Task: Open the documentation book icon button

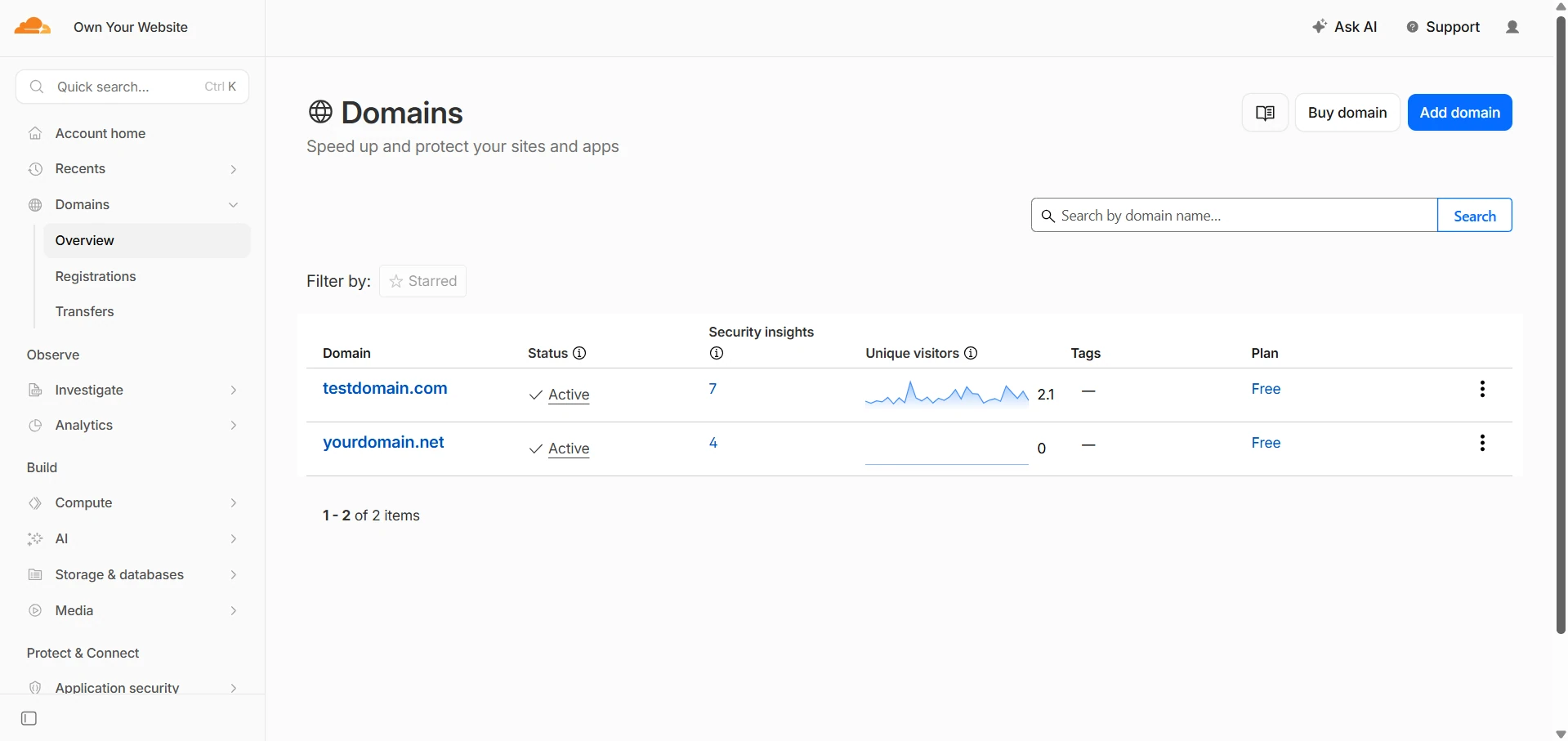Action: click(x=1265, y=113)
